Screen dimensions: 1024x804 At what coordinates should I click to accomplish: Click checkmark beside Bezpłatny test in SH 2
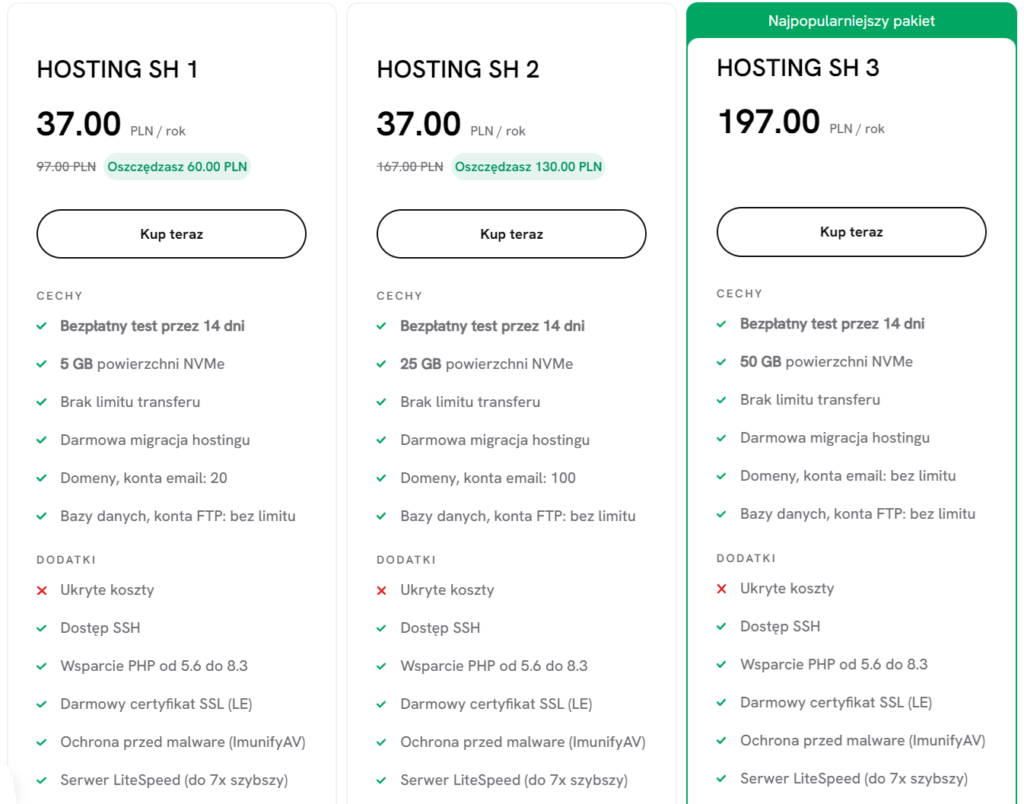[382, 326]
